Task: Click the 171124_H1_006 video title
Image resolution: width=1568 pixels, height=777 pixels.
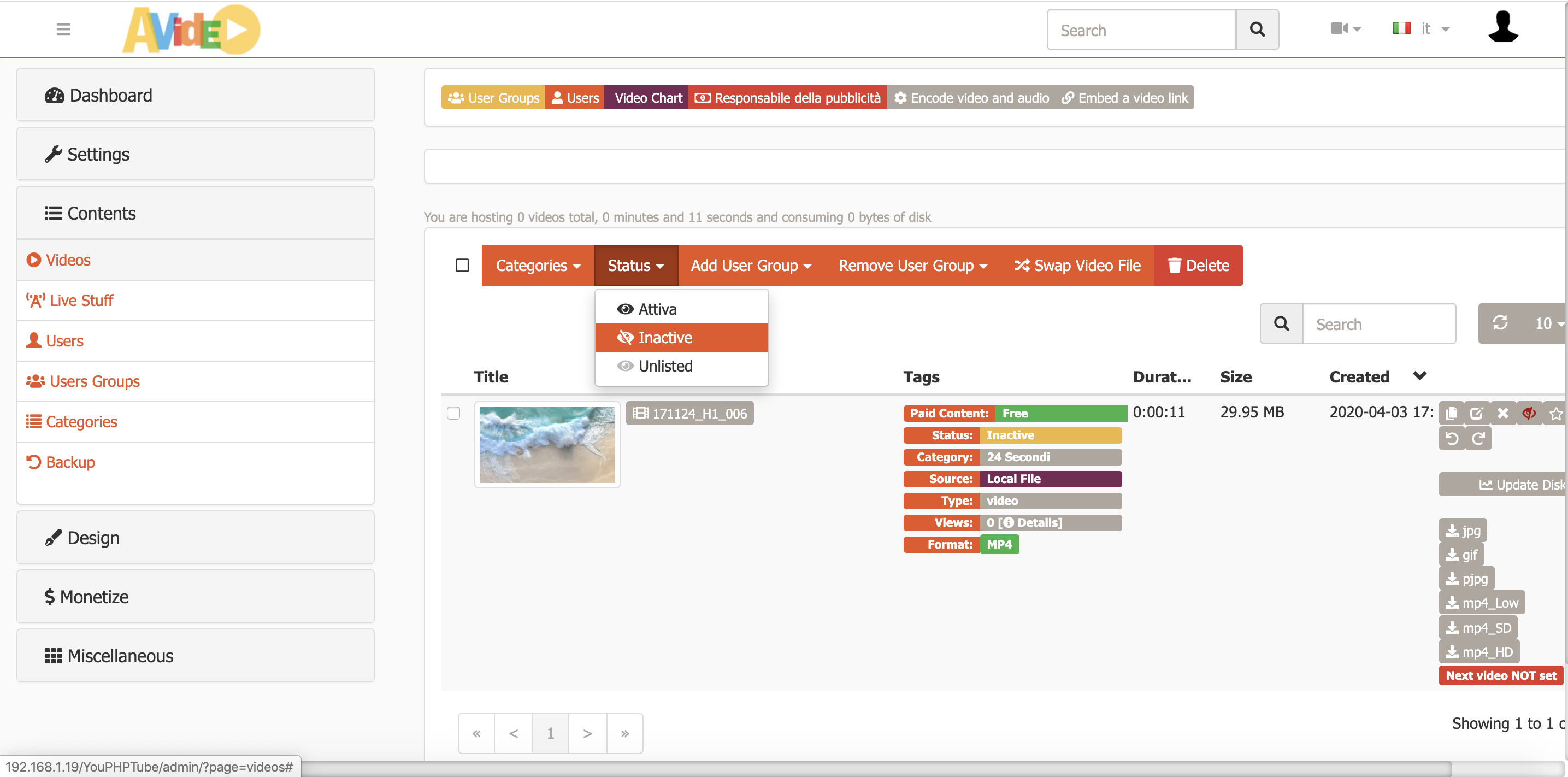Action: coord(689,414)
